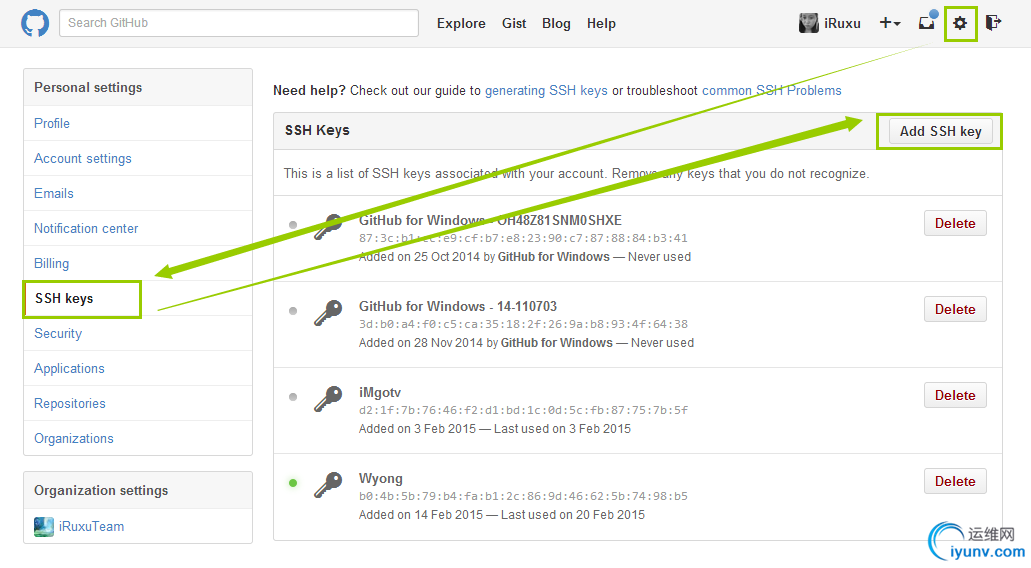Select the iMgotv key title
This screenshot has height=568, width=1031.
click(x=379, y=392)
